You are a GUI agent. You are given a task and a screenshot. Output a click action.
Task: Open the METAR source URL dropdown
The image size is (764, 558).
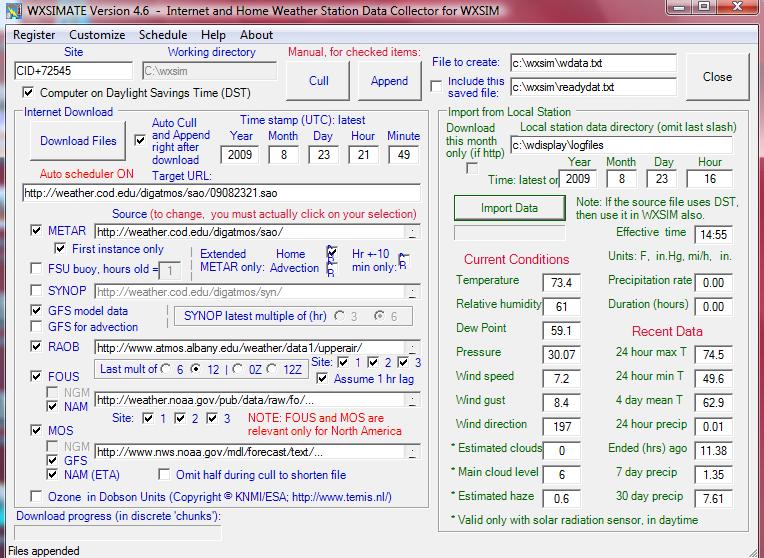click(412, 231)
